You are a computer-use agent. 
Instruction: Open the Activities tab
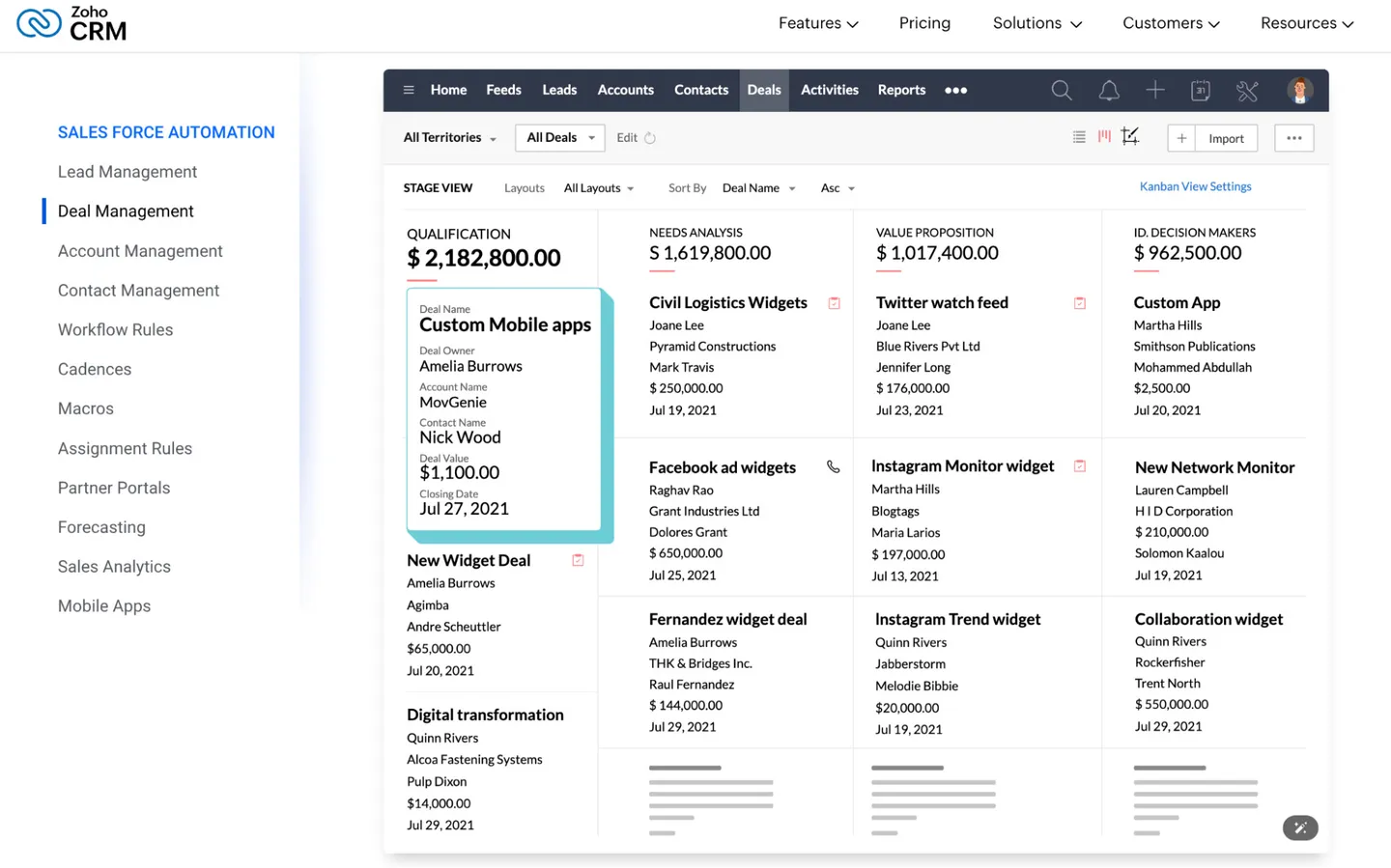(830, 90)
